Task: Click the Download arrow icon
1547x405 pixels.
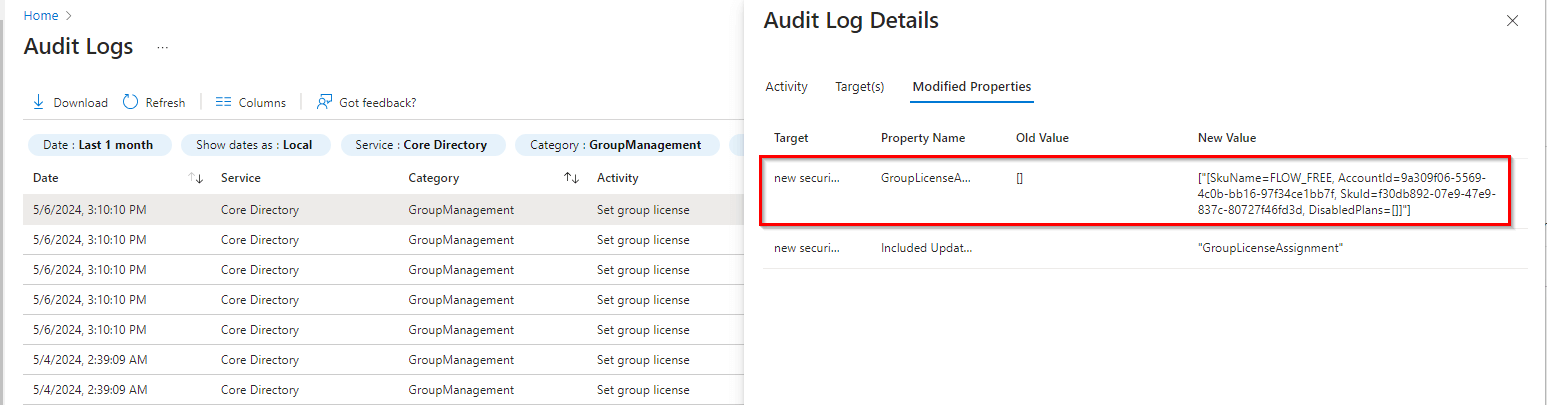Action: click(38, 102)
